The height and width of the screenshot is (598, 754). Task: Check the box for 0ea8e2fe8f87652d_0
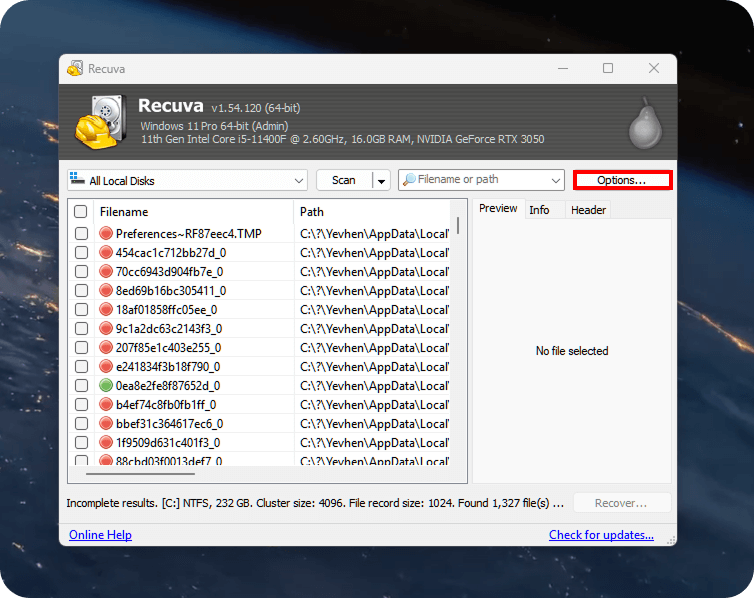pos(82,386)
